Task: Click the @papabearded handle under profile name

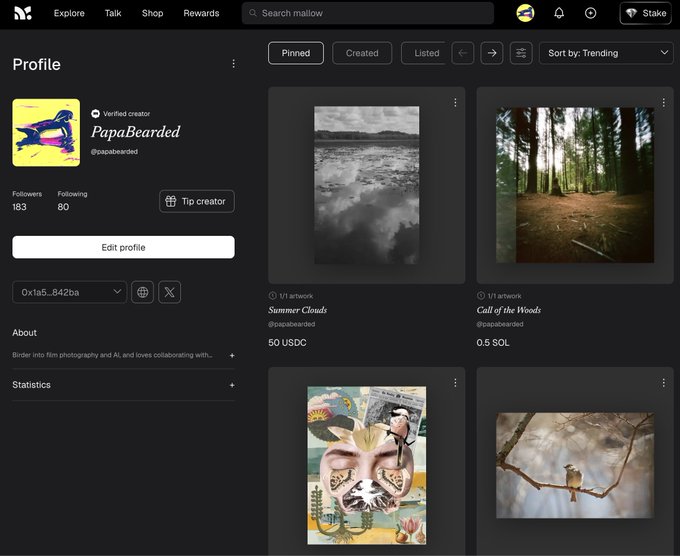Action: click(114, 151)
